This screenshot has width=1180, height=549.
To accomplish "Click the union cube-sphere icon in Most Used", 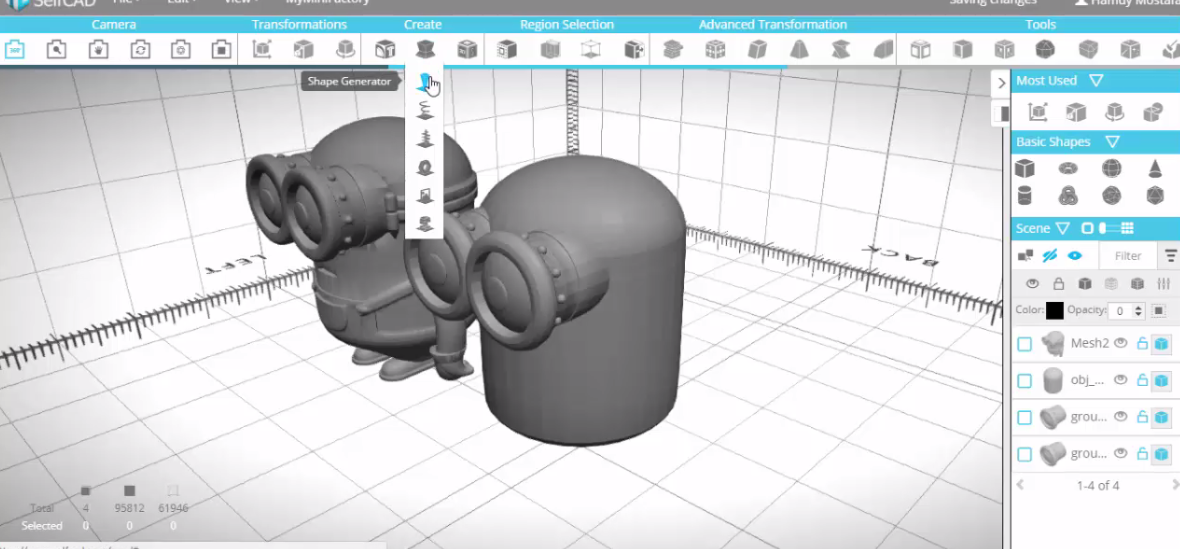I will point(1153,113).
